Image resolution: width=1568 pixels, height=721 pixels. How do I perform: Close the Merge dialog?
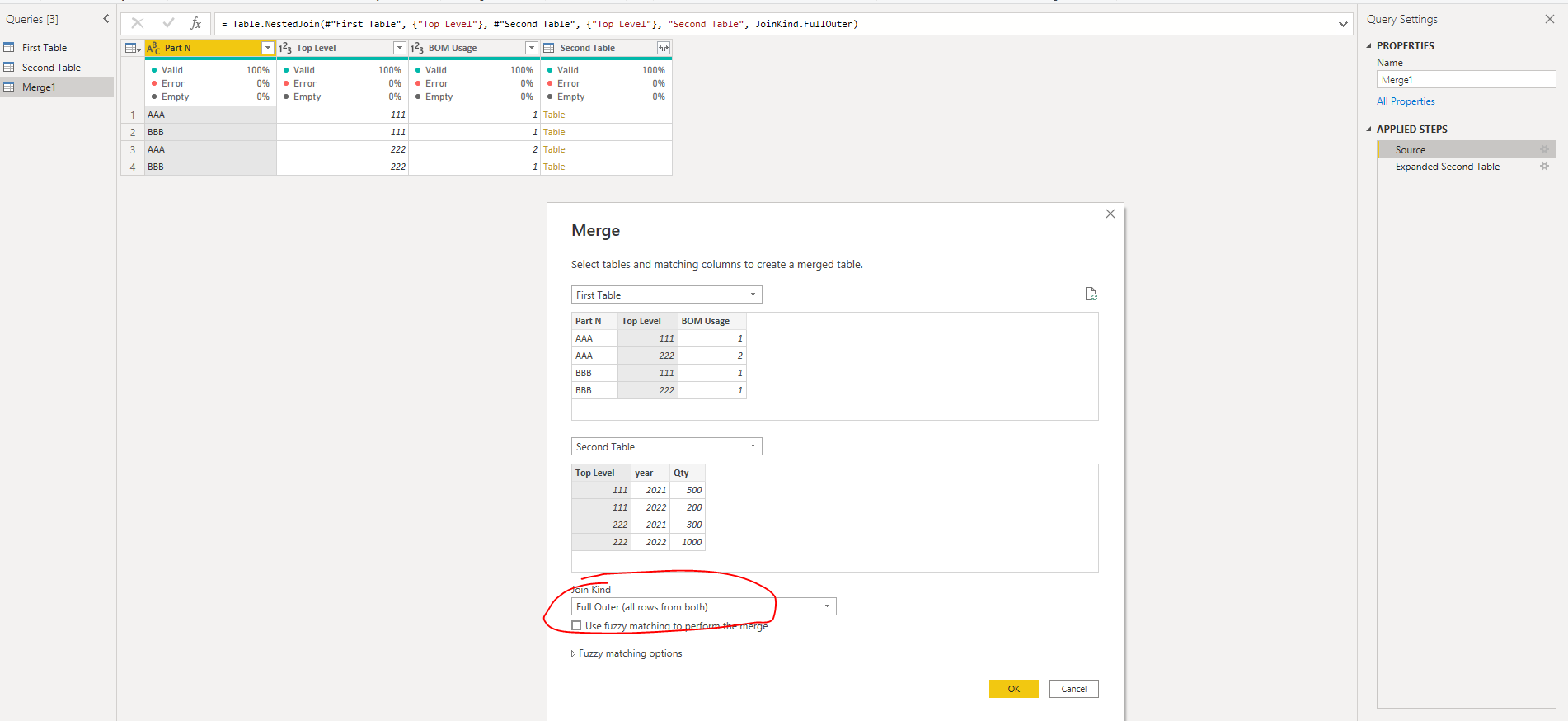[x=1110, y=214]
